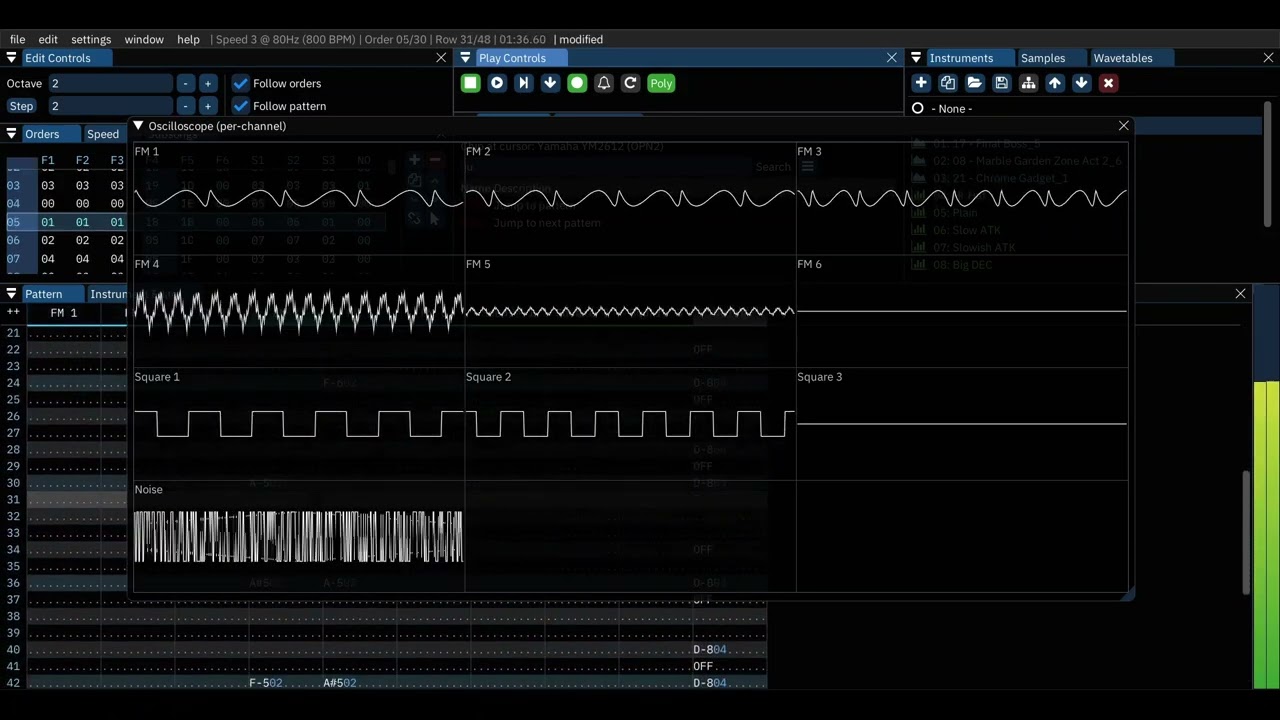The height and width of the screenshot is (720, 1280).
Task: Click the green volume meter bar
Action: pyautogui.click(x=1265, y=535)
